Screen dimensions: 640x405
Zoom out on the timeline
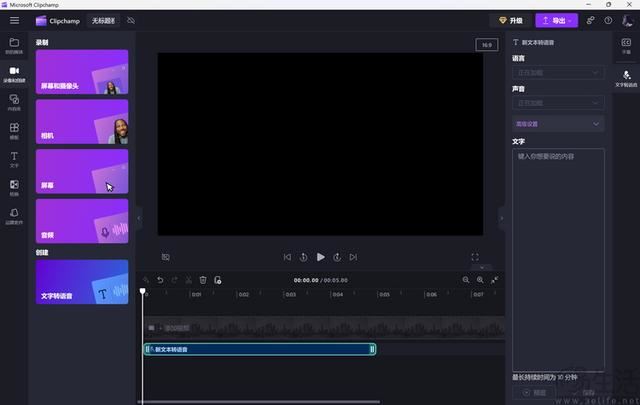pos(465,280)
